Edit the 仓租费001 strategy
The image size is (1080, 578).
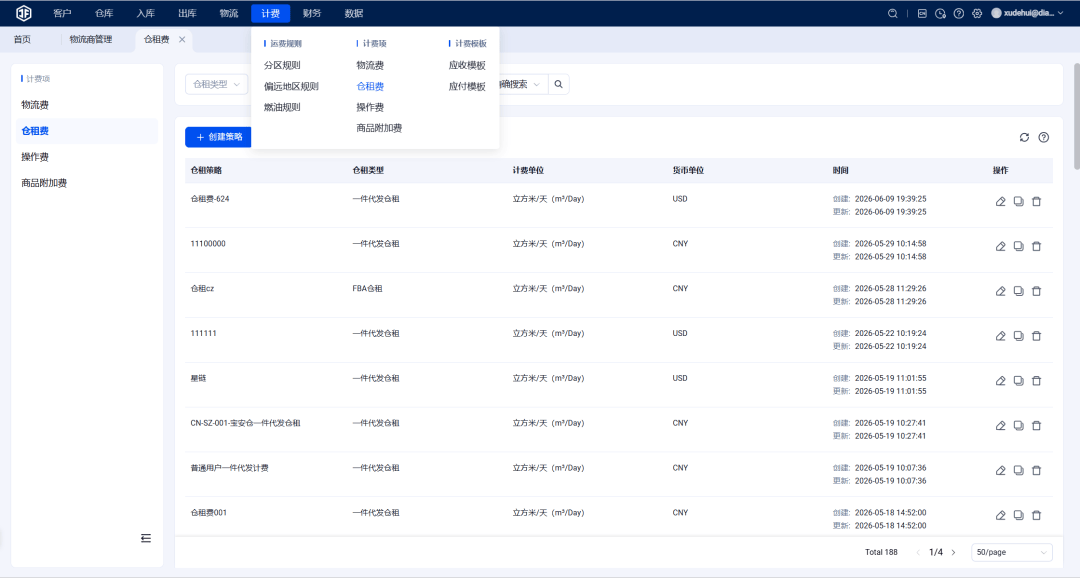tap(1000, 515)
